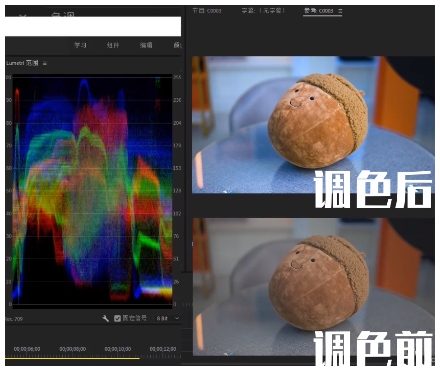Click the Lumetri Scopes panel title
The width and height of the screenshot is (440, 371).
(22, 63)
